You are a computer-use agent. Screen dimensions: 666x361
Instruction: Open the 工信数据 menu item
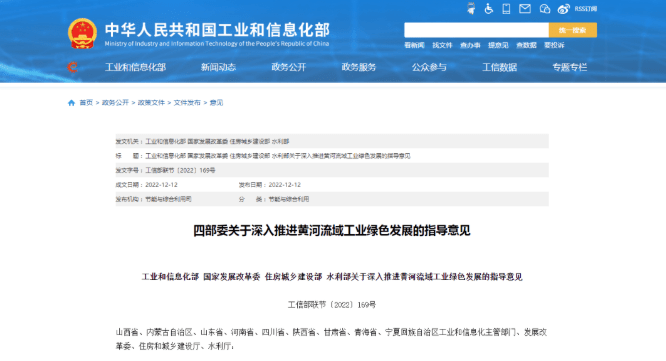(500, 67)
